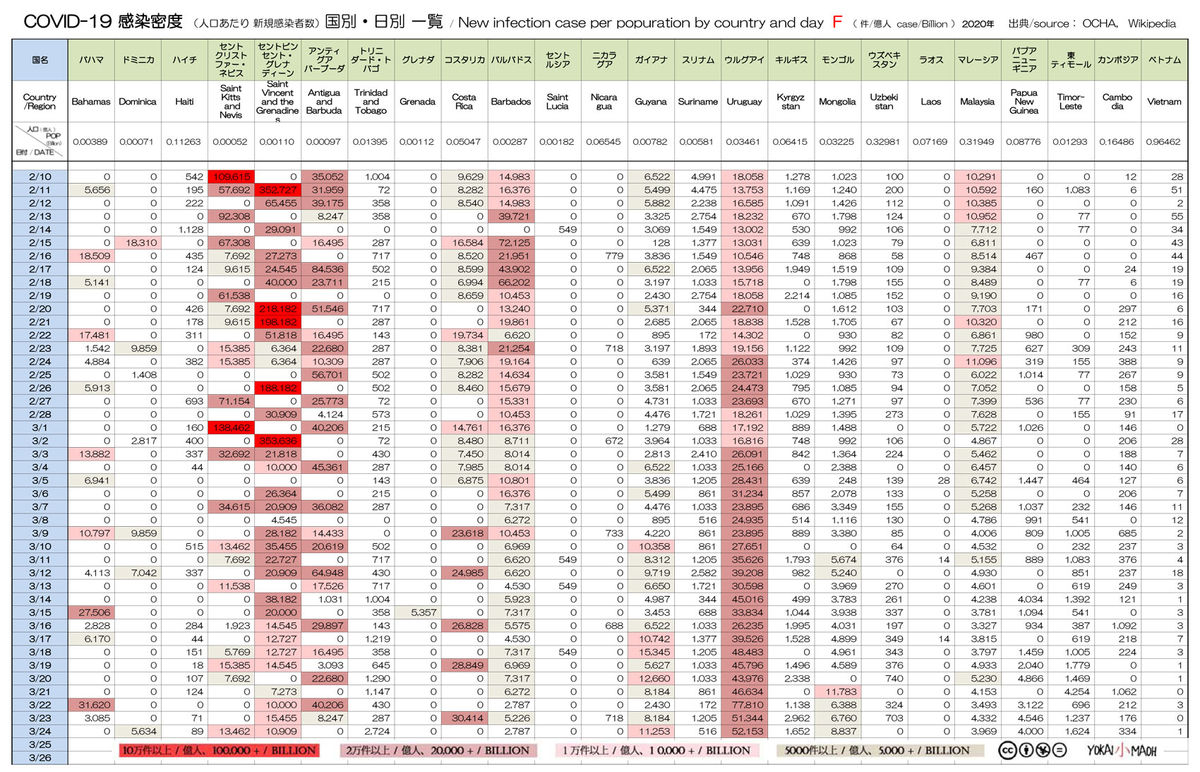Viewport: 1200px width, 772px height.
Task: Select the 'Costa Rica' column header
Action: [x=462, y=102]
